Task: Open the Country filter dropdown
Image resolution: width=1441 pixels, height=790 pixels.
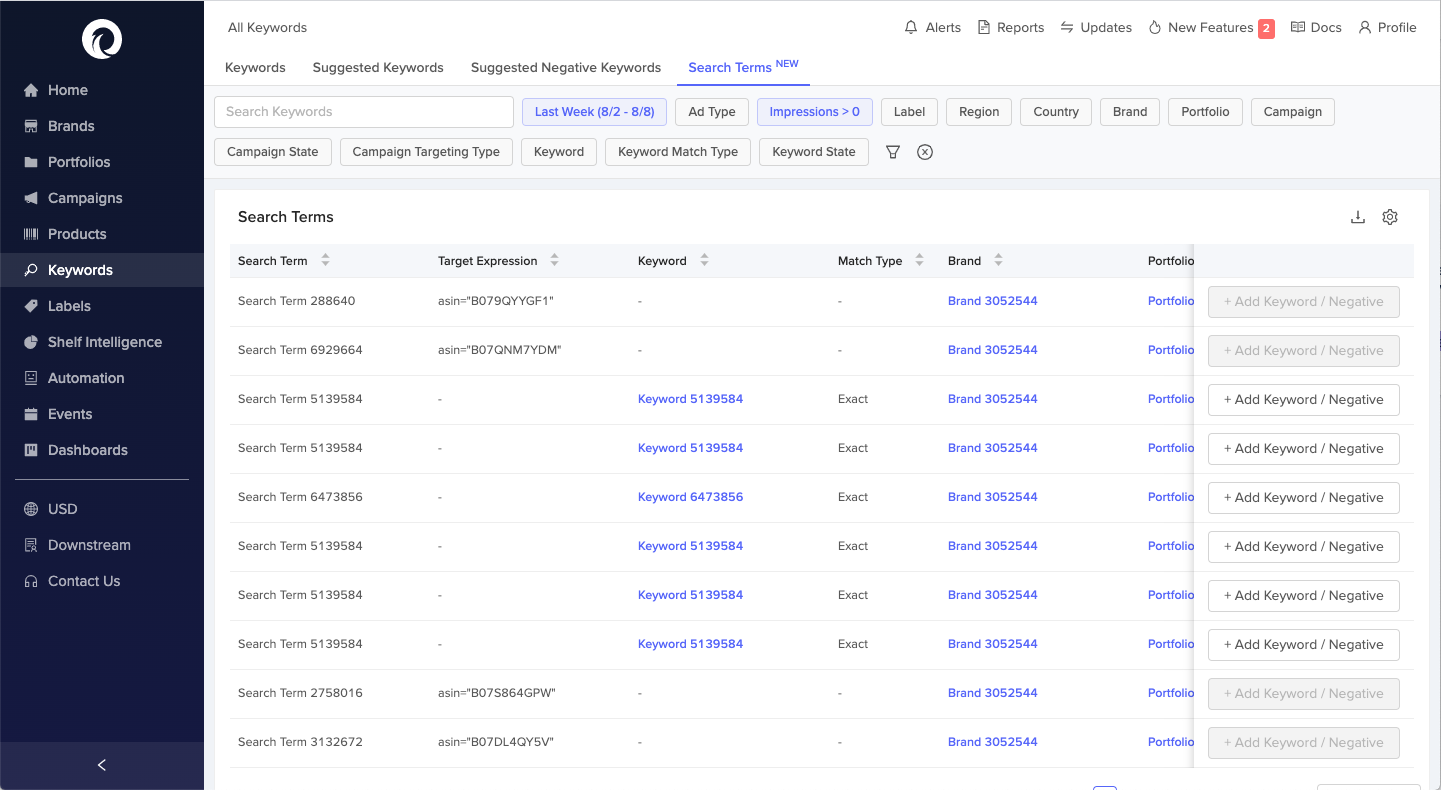Action: [x=1056, y=112]
